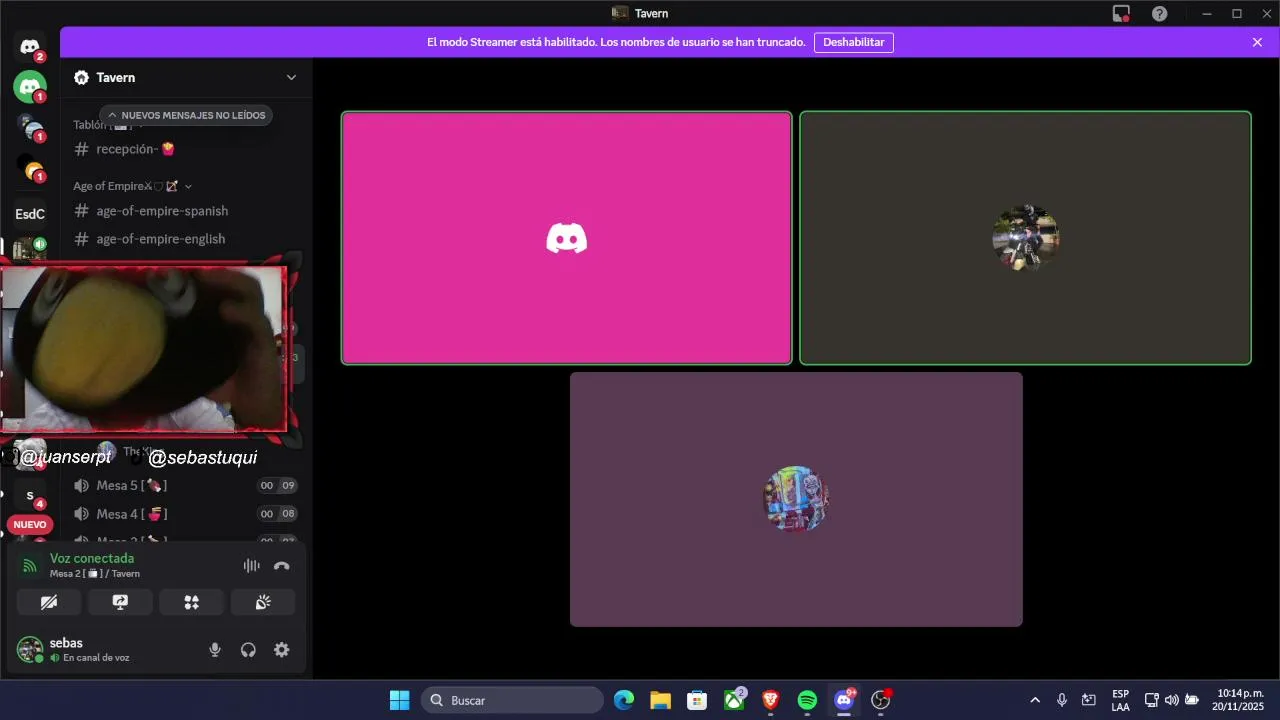This screenshot has height=720, width=1280.
Task: Disconnect from voice with hang-up icon
Action: [x=282, y=566]
